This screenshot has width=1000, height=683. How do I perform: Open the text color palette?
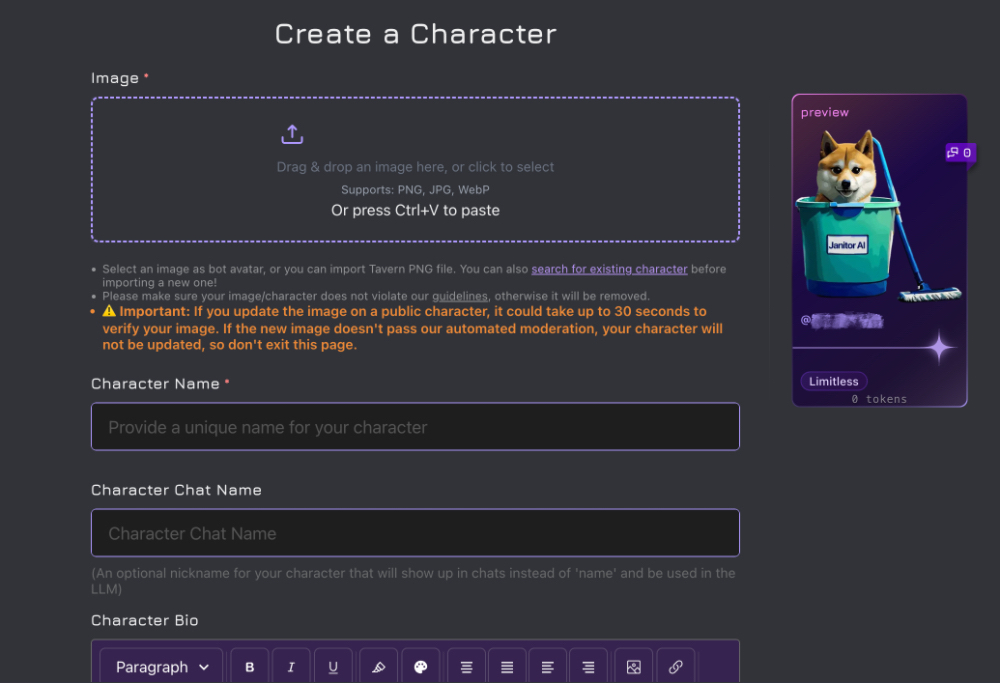(420, 667)
